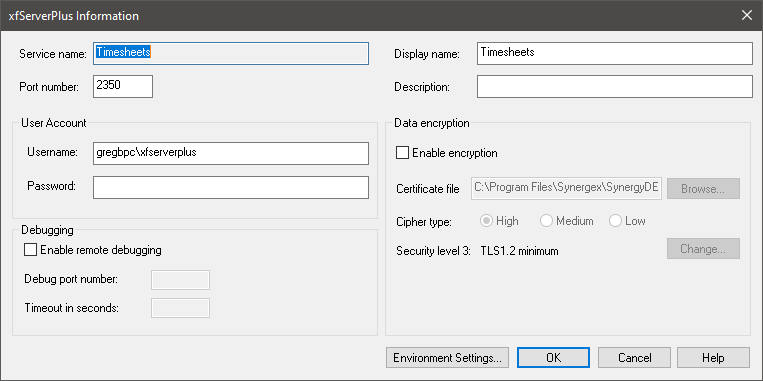Click the Service name field containing Timesheets
The width and height of the screenshot is (763, 381).
pyautogui.click(x=231, y=54)
